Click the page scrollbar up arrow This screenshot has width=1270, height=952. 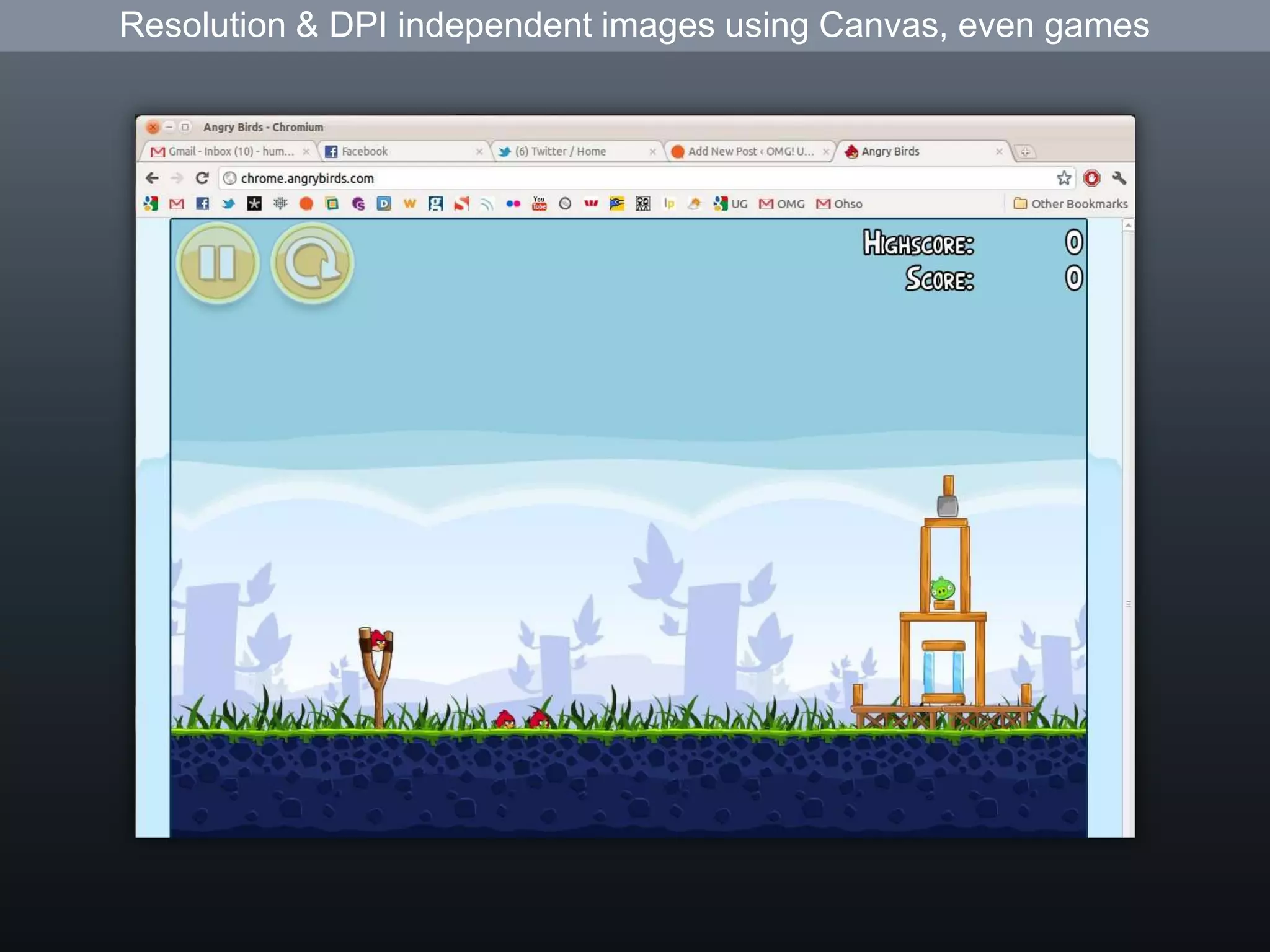pos(1128,226)
